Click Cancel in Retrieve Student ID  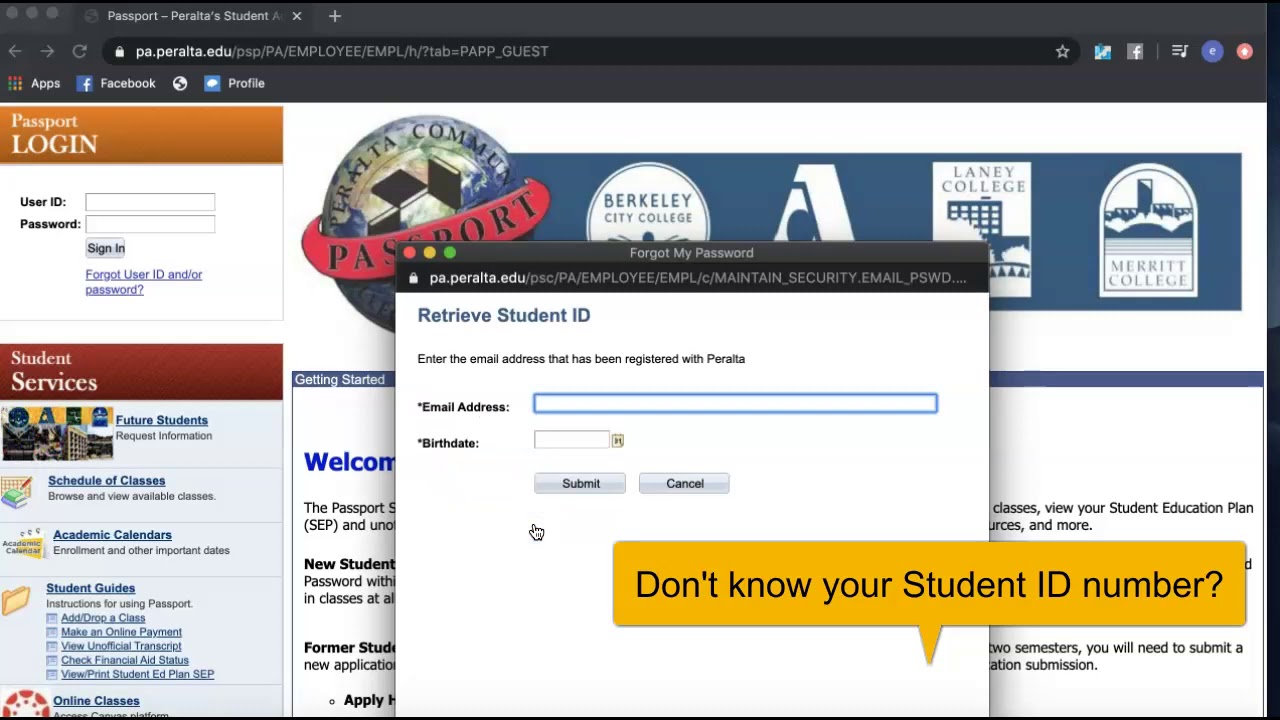[684, 484]
